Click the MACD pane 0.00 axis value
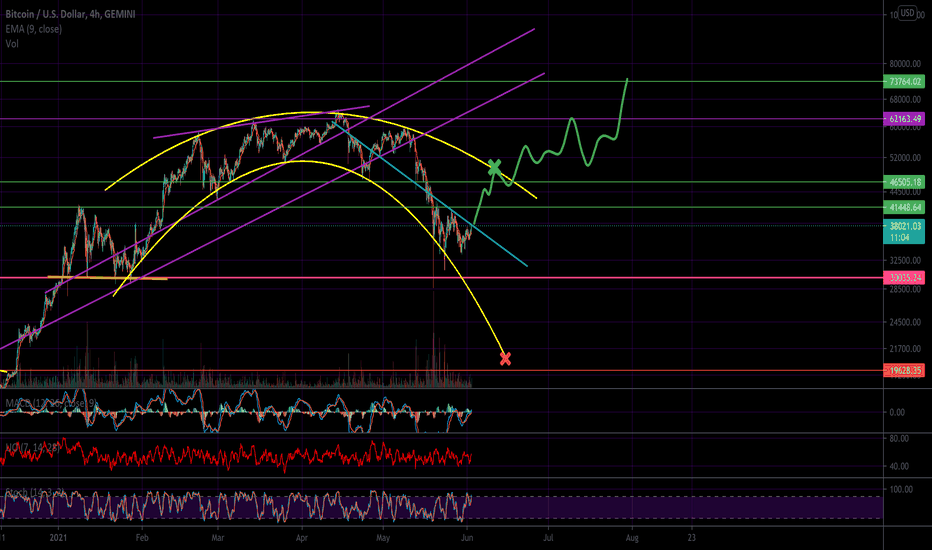The height and width of the screenshot is (550, 932). coord(897,412)
